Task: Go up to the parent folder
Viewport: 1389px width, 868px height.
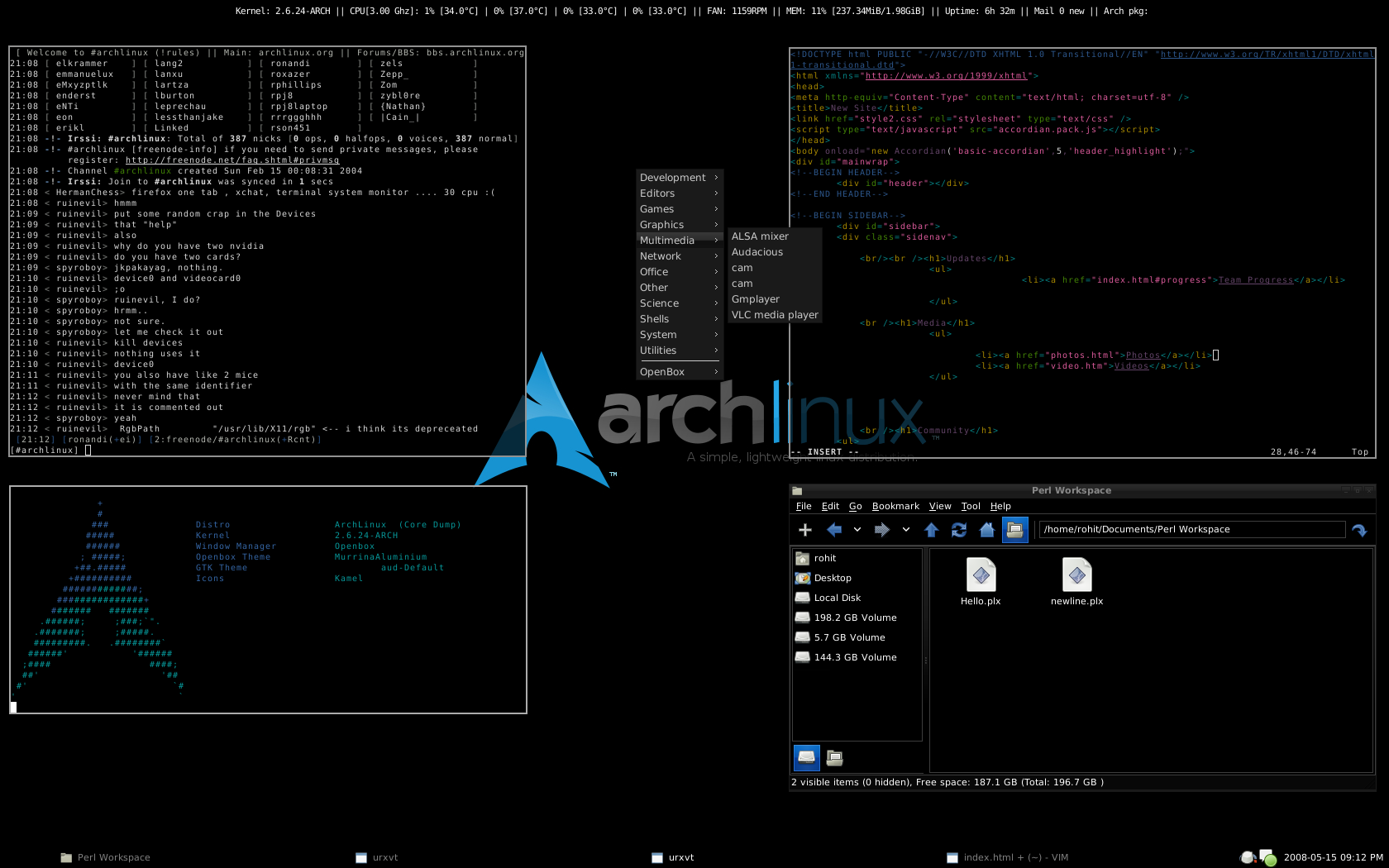Action: [x=931, y=530]
